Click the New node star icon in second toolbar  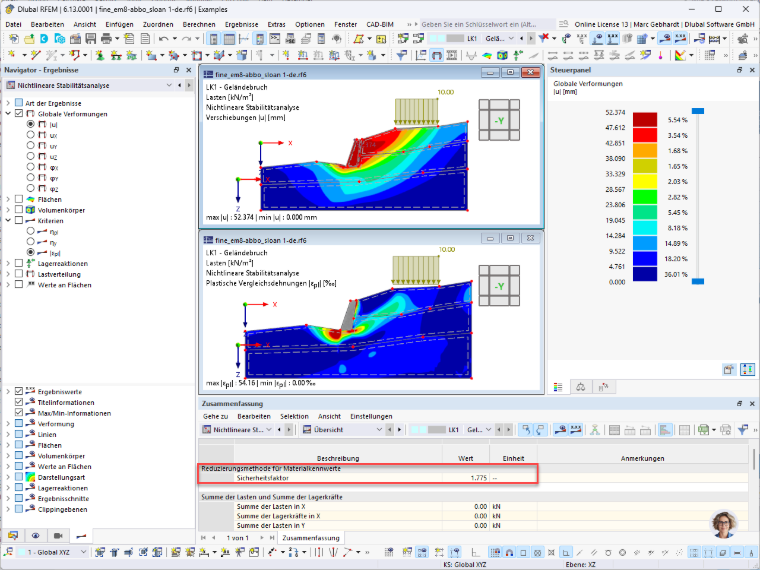coord(12,55)
